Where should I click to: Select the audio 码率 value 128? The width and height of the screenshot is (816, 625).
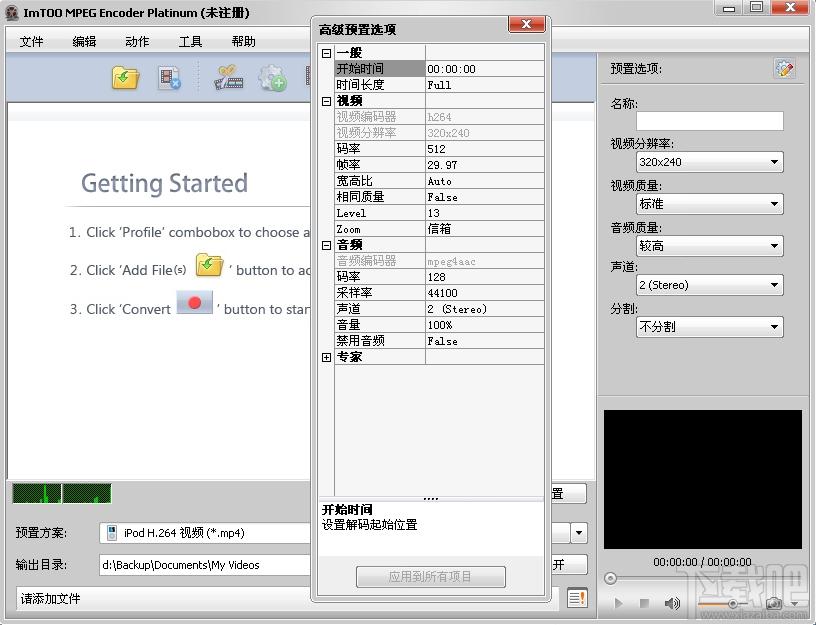[x=484, y=277]
